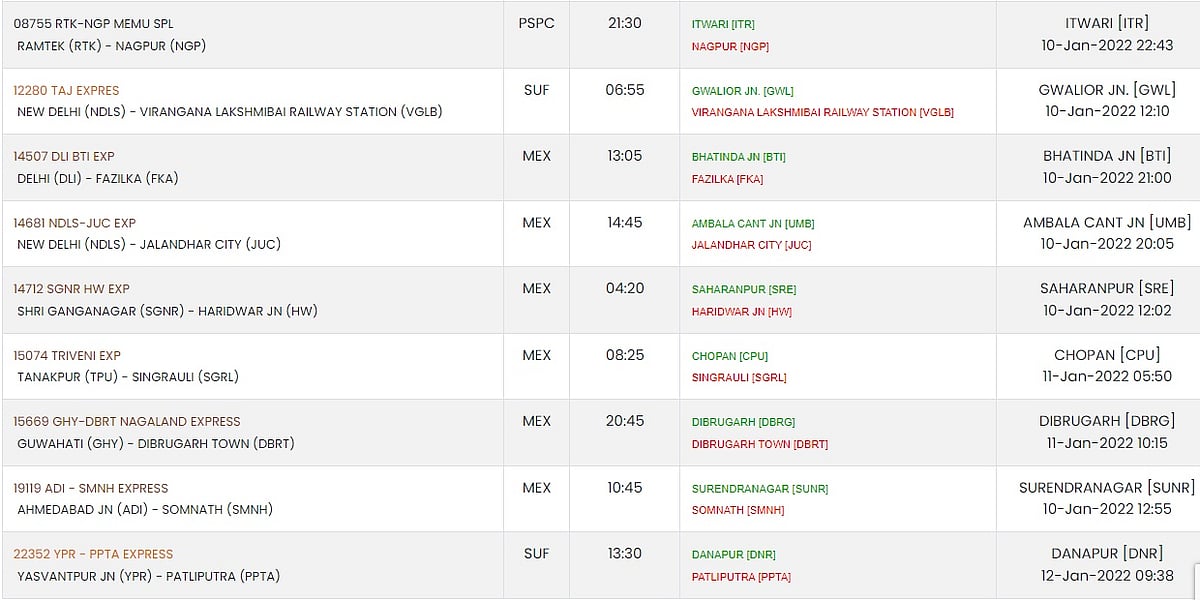Click the red DIBRUGARH TOWN [DBRT] station text

pos(759,444)
